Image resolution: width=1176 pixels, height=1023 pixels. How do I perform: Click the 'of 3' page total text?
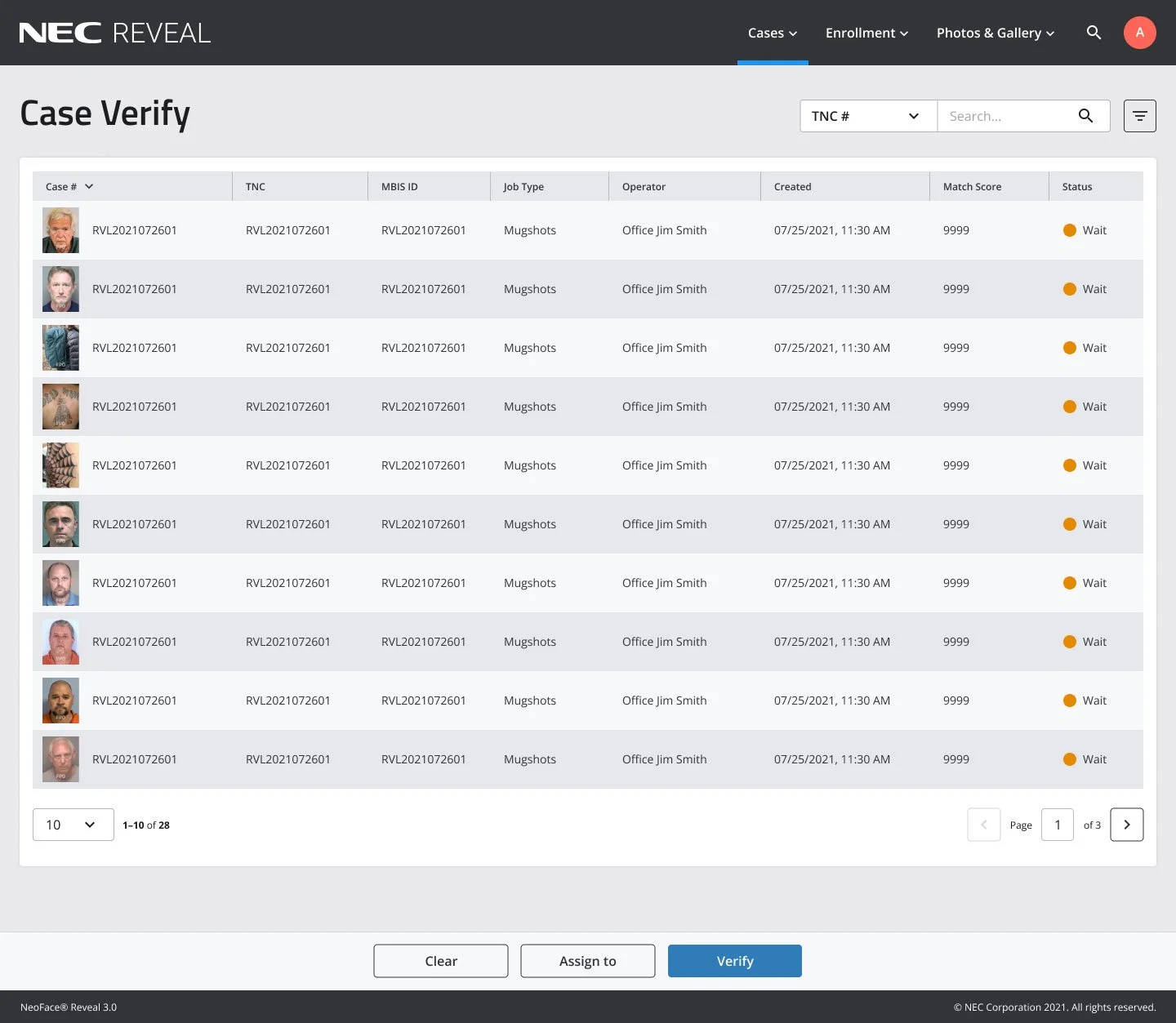(x=1092, y=825)
